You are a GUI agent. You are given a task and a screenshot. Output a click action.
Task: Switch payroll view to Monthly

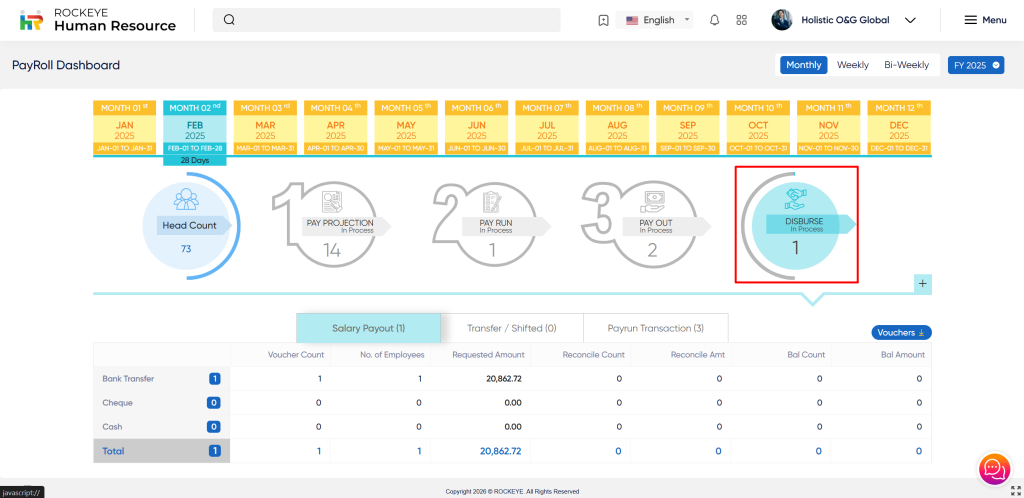click(x=803, y=65)
